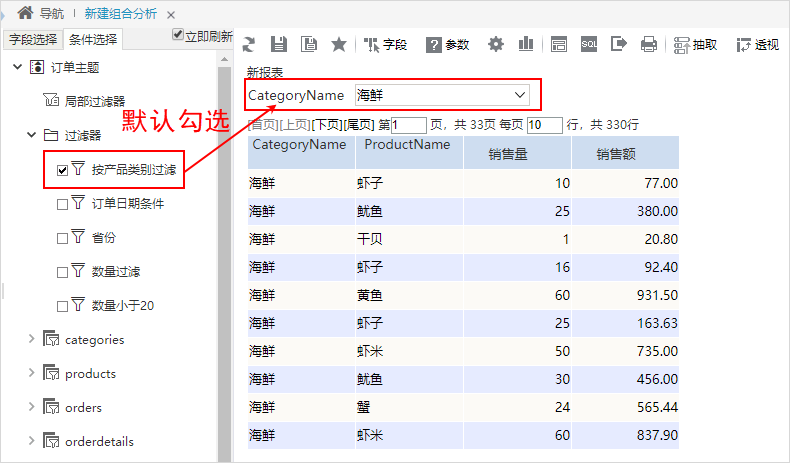790x463 pixels.
Task: Click the ProductName column header
Action: [x=409, y=152]
